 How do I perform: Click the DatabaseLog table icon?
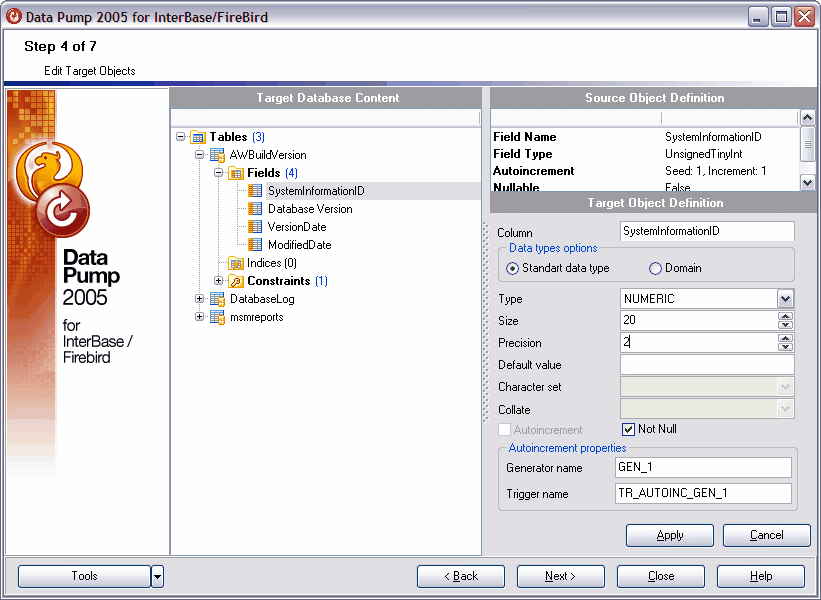pos(217,299)
